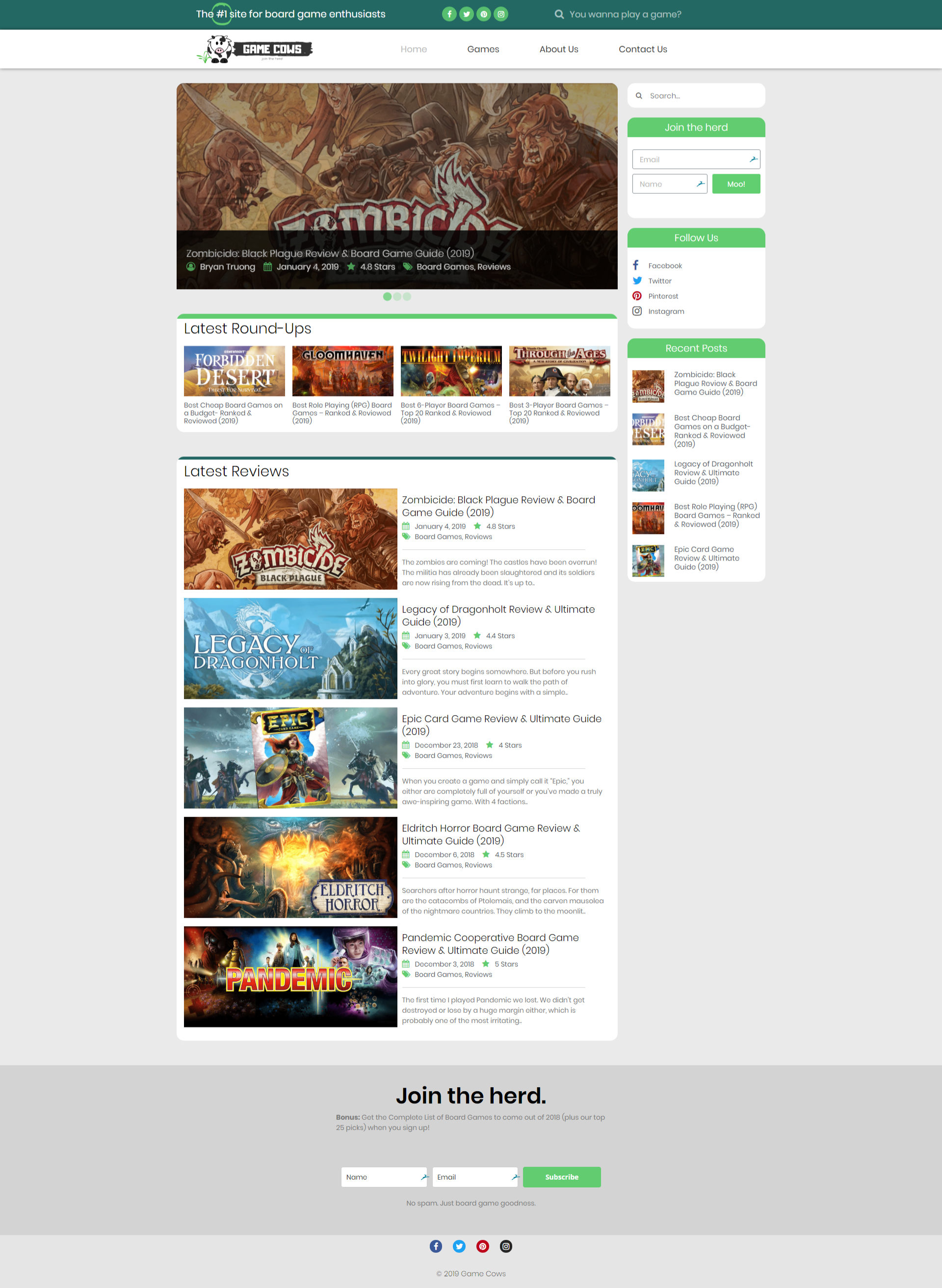The height and width of the screenshot is (1288, 942).
Task: Click calendar icon beside January 4, 2019 in slider
Action: 267,267
